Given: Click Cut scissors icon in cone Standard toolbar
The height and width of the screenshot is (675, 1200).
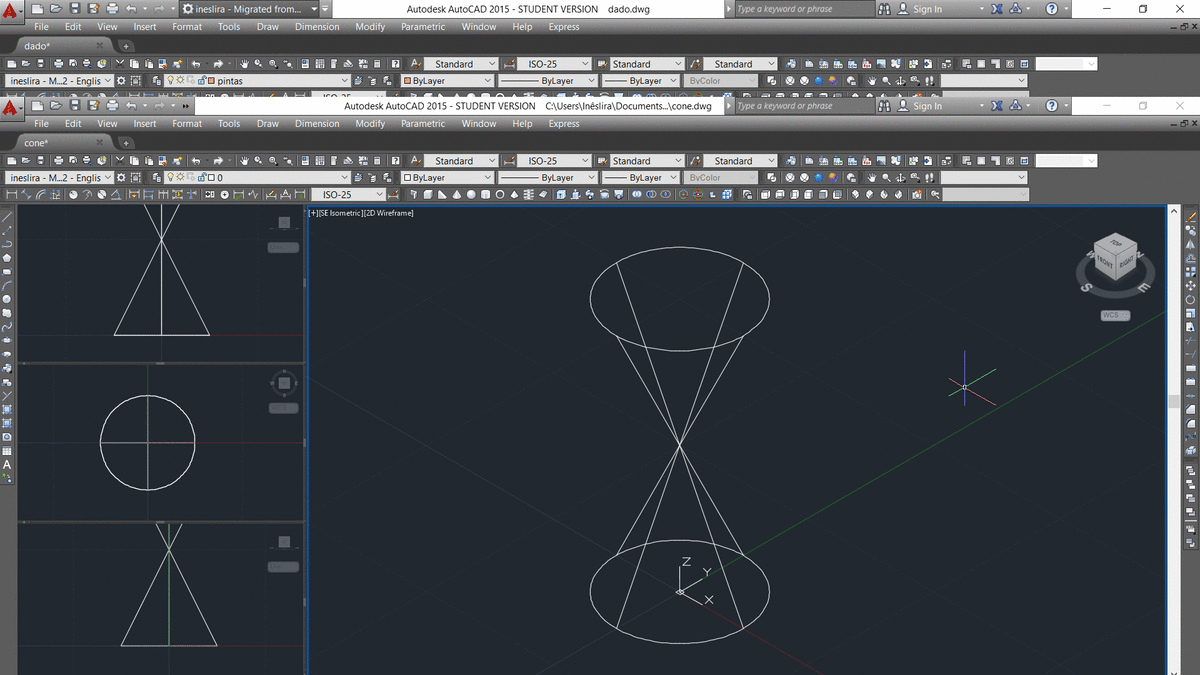Looking at the screenshot, I should (119, 161).
